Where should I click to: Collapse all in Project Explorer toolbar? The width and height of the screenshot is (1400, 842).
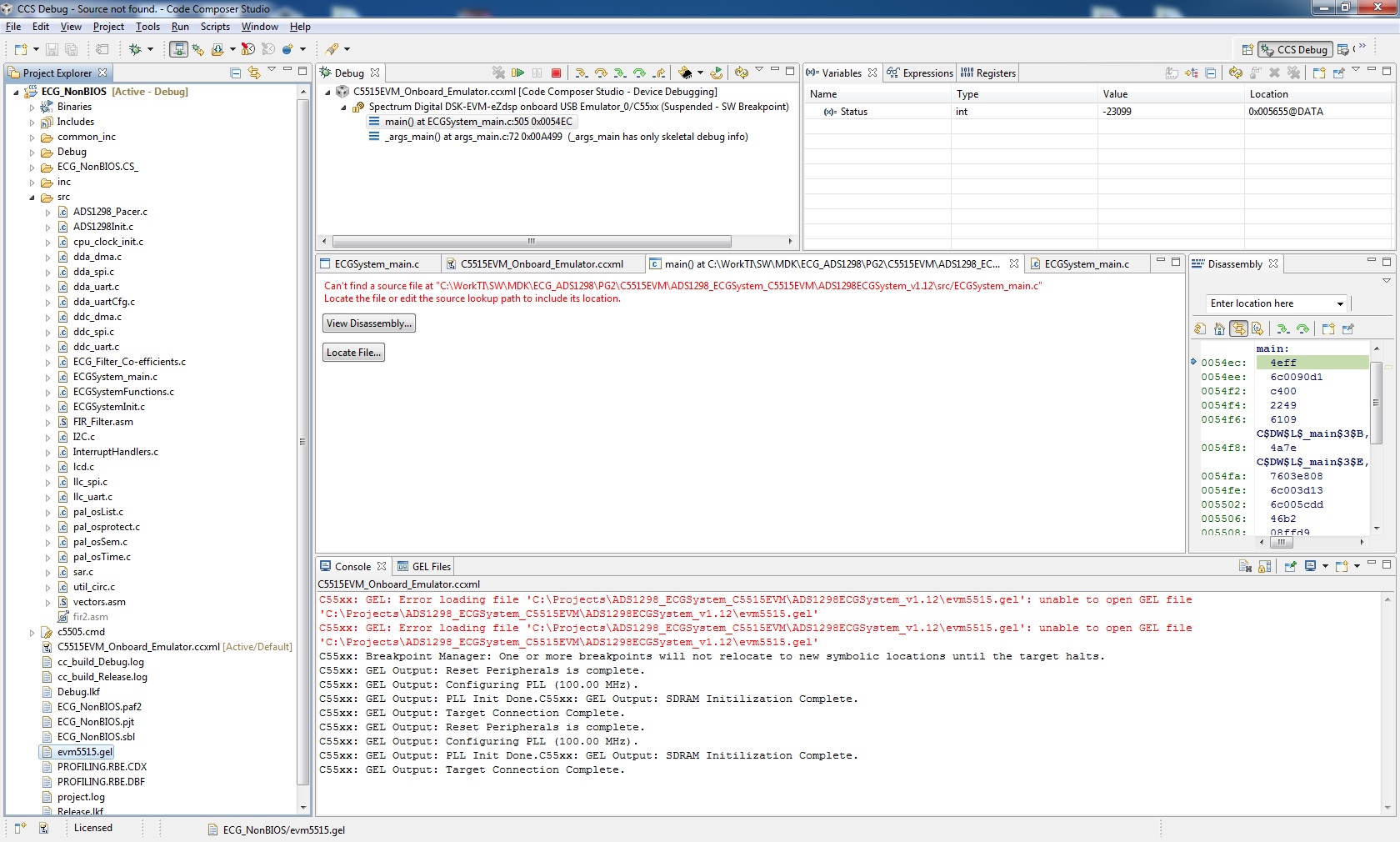point(236,73)
